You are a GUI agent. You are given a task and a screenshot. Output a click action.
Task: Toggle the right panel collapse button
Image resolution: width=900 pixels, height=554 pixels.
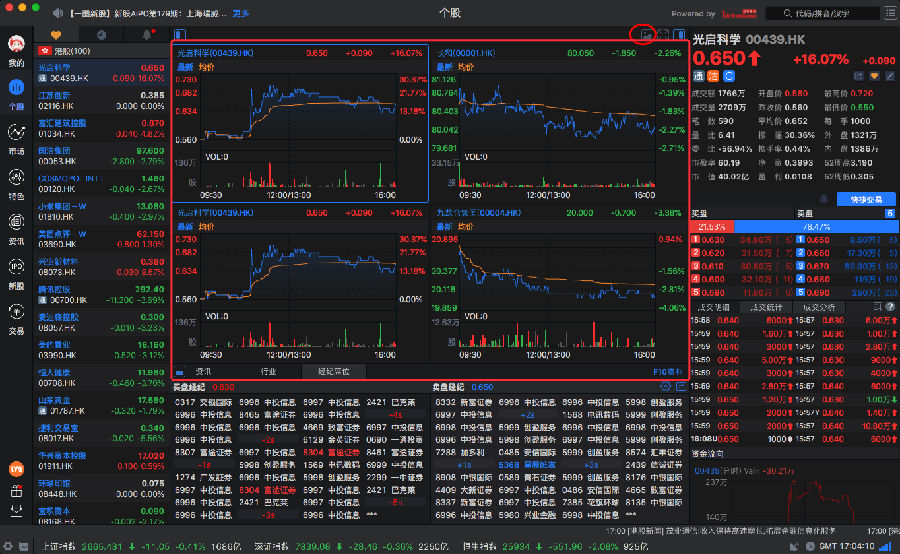coord(679,34)
